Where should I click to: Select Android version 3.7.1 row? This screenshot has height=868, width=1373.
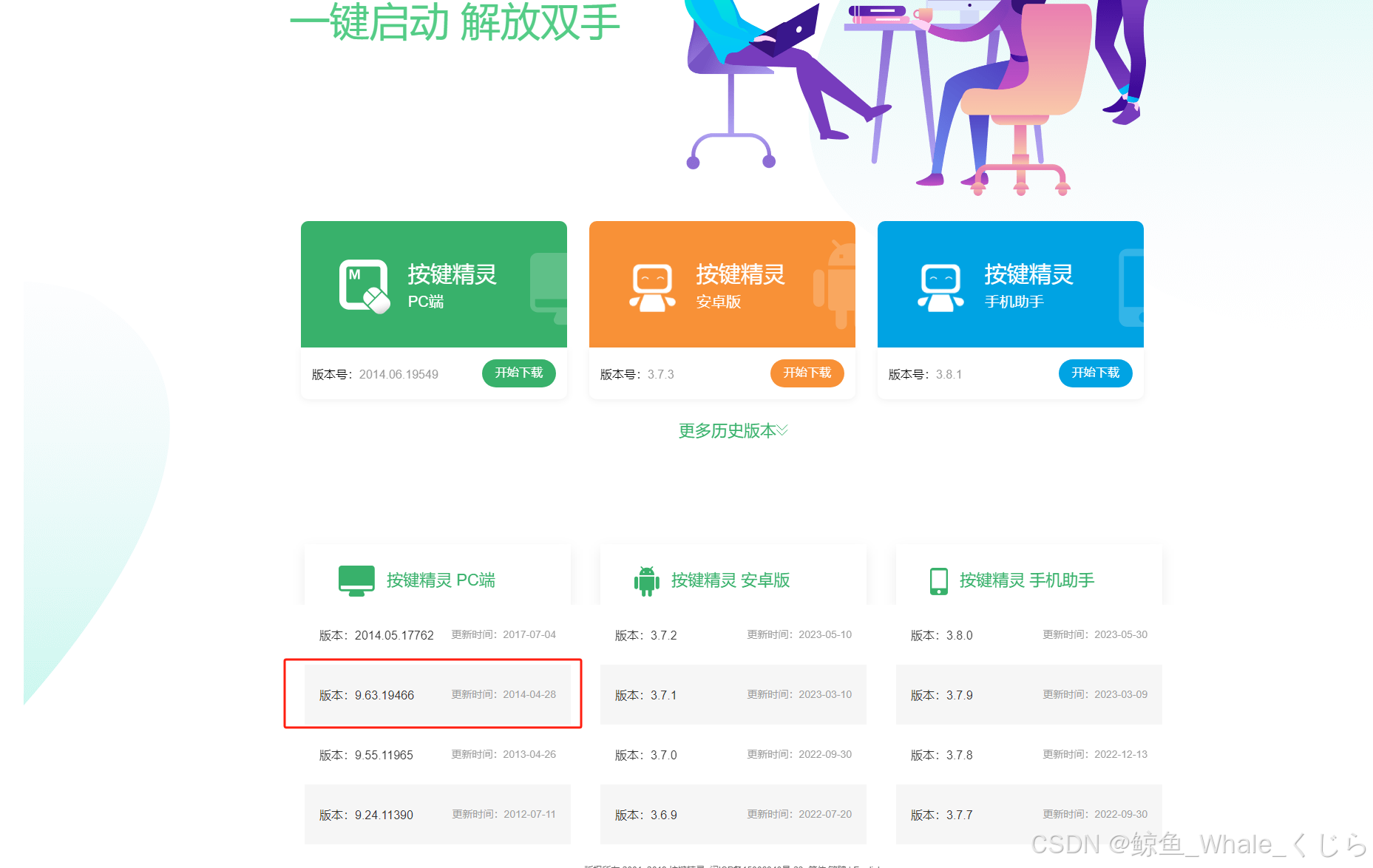pos(733,695)
